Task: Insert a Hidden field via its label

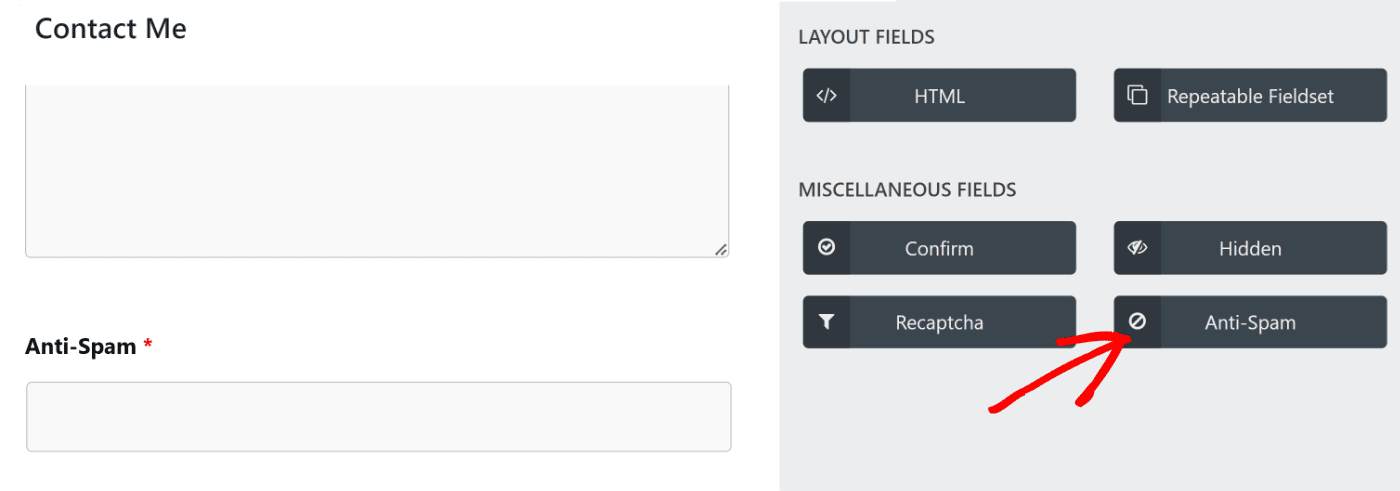Action: (1250, 248)
